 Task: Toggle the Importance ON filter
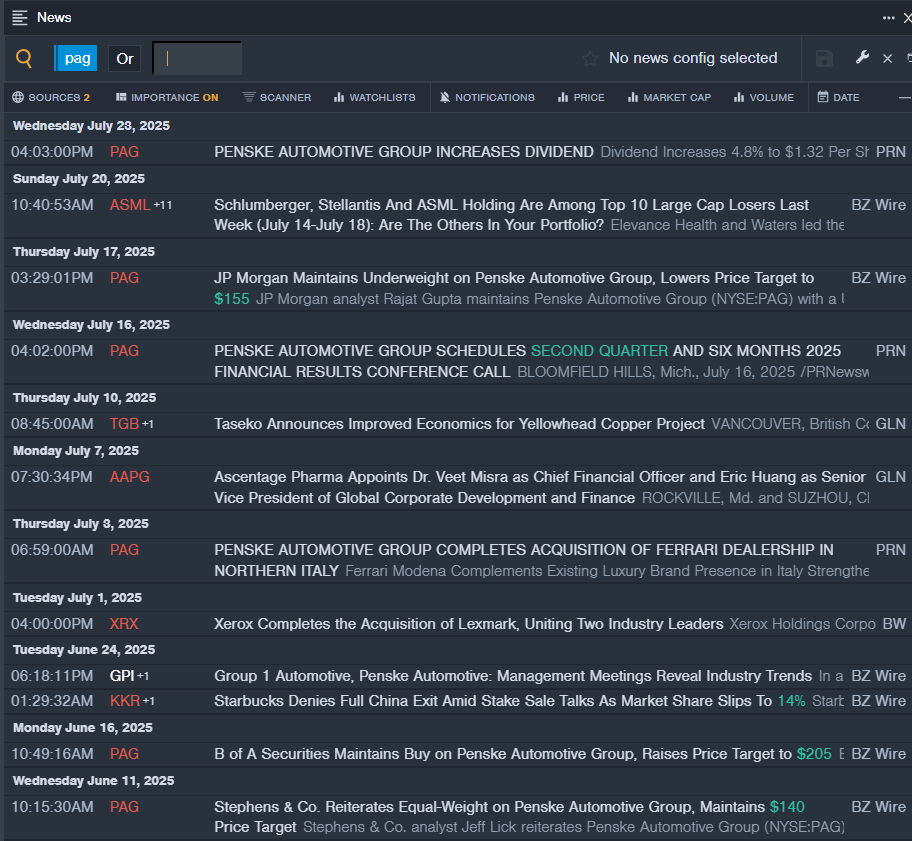click(x=167, y=97)
